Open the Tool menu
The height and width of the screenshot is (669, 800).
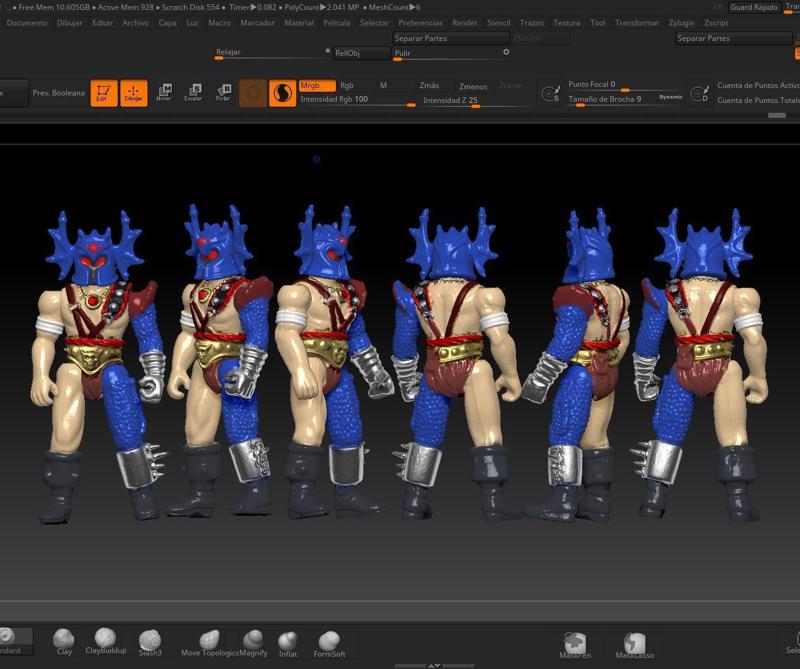[597, 20]
